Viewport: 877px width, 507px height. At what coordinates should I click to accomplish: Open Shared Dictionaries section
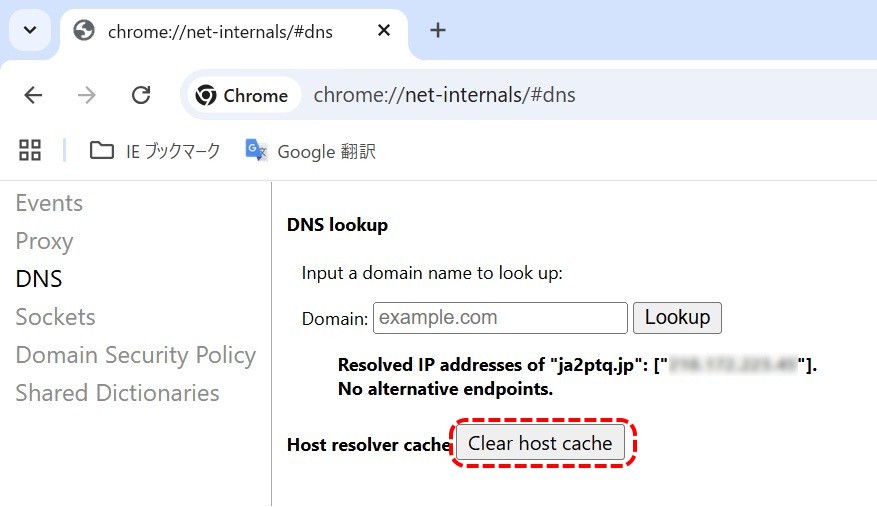(x=117, y=393)
